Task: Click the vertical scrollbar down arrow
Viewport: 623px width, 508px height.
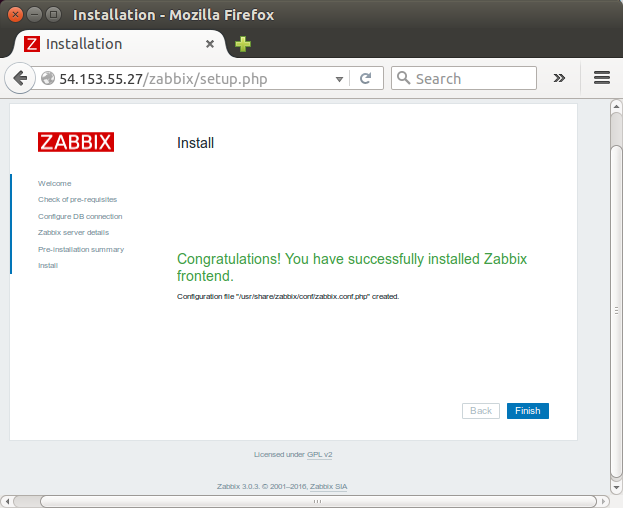Action: click(616, 487)
